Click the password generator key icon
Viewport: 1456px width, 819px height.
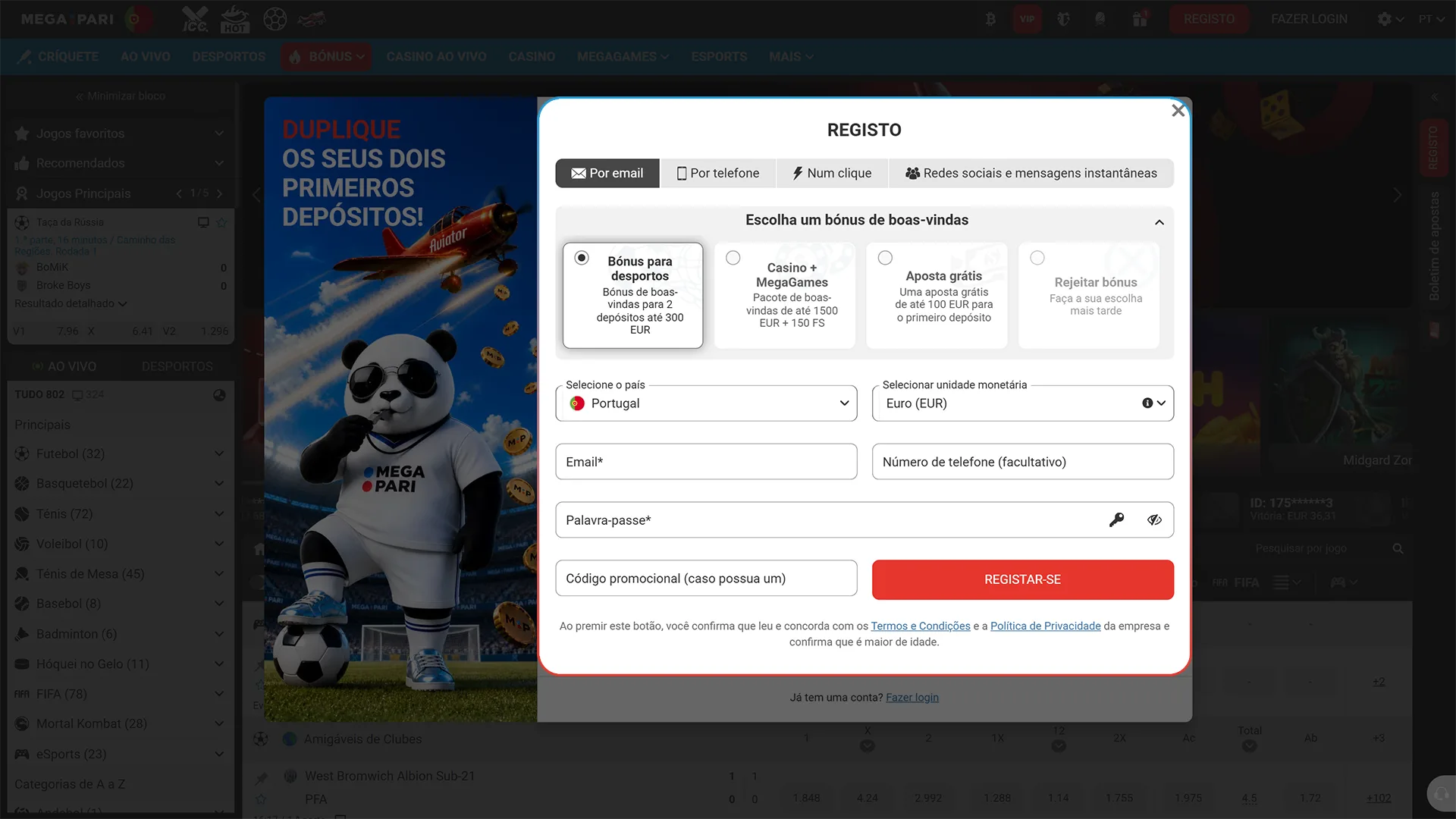pyautogui.click(x=1116, y=520)
